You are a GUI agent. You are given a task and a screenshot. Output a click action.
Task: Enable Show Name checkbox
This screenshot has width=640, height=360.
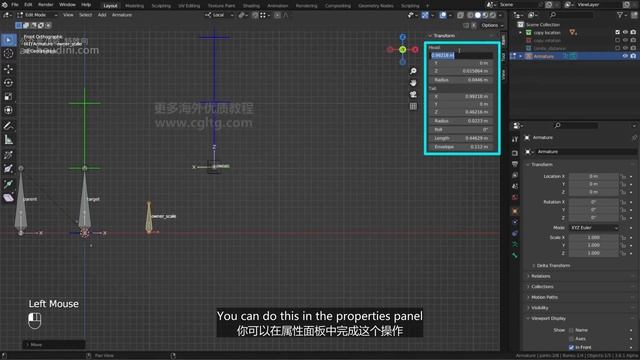coord(571,330)
